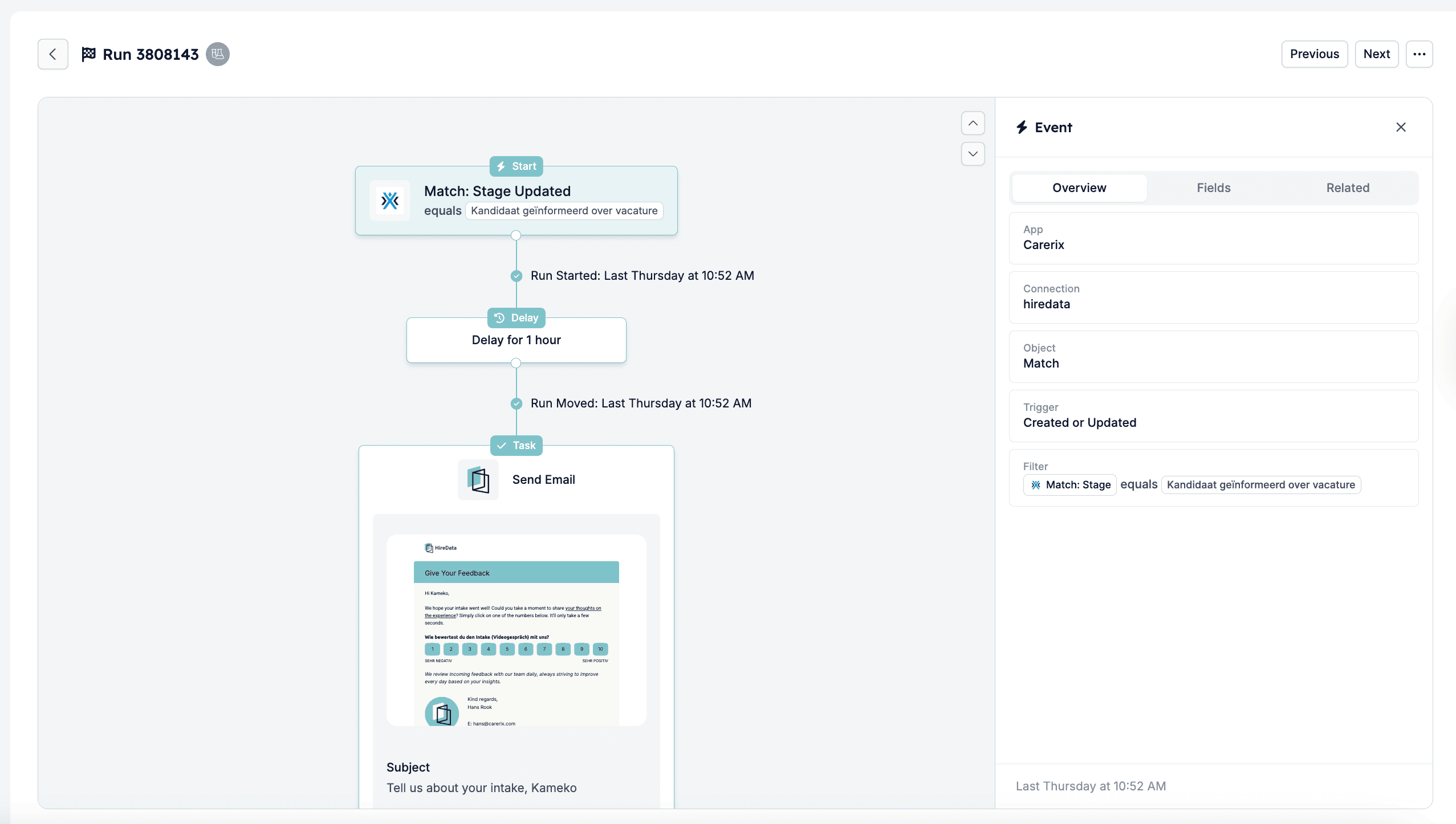Click the Carerix icon in Match: Stage filter chip
Viewport: 1456px width, 824px height.
click(x=1036, y=485)
